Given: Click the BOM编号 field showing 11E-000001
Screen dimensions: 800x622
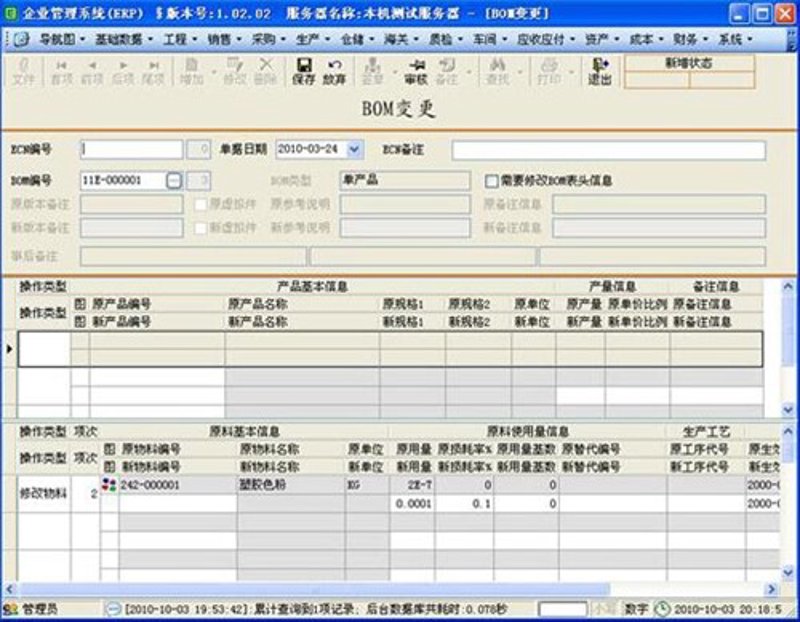Looking at the screenshot, I should 123,180.
